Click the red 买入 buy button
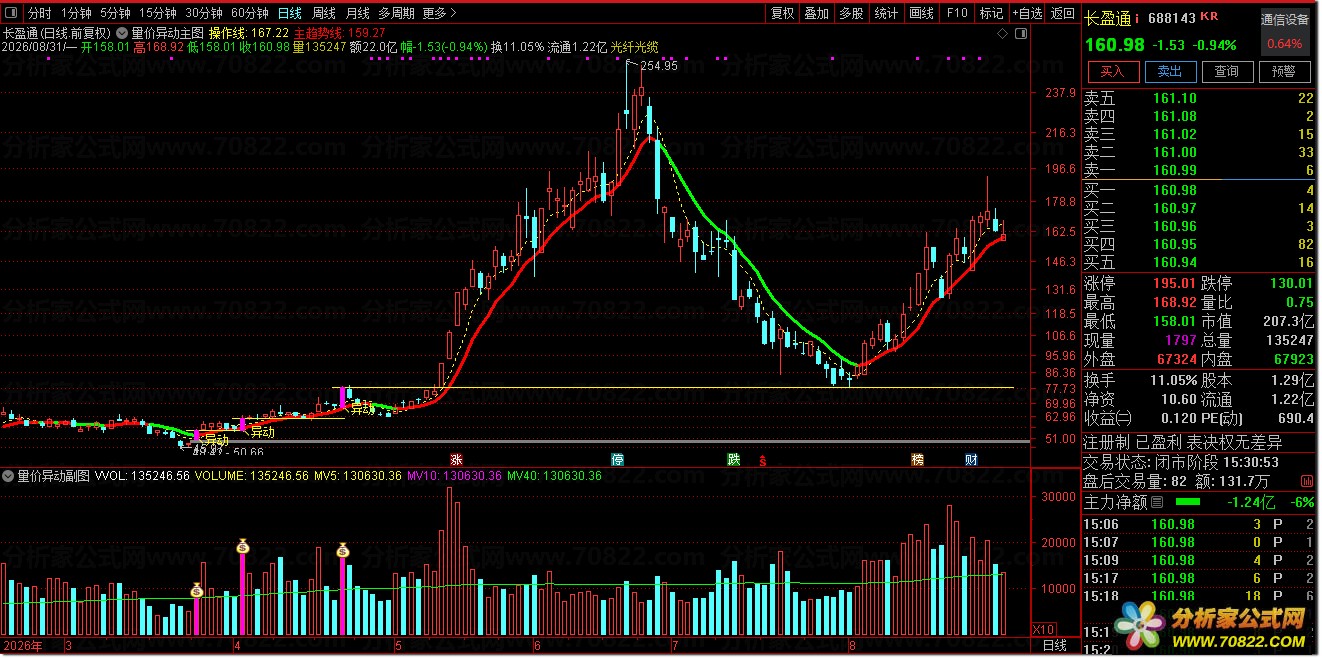Image resolution: width=1322 pixels, height=658 pixels. click(x=1113, y=71)
